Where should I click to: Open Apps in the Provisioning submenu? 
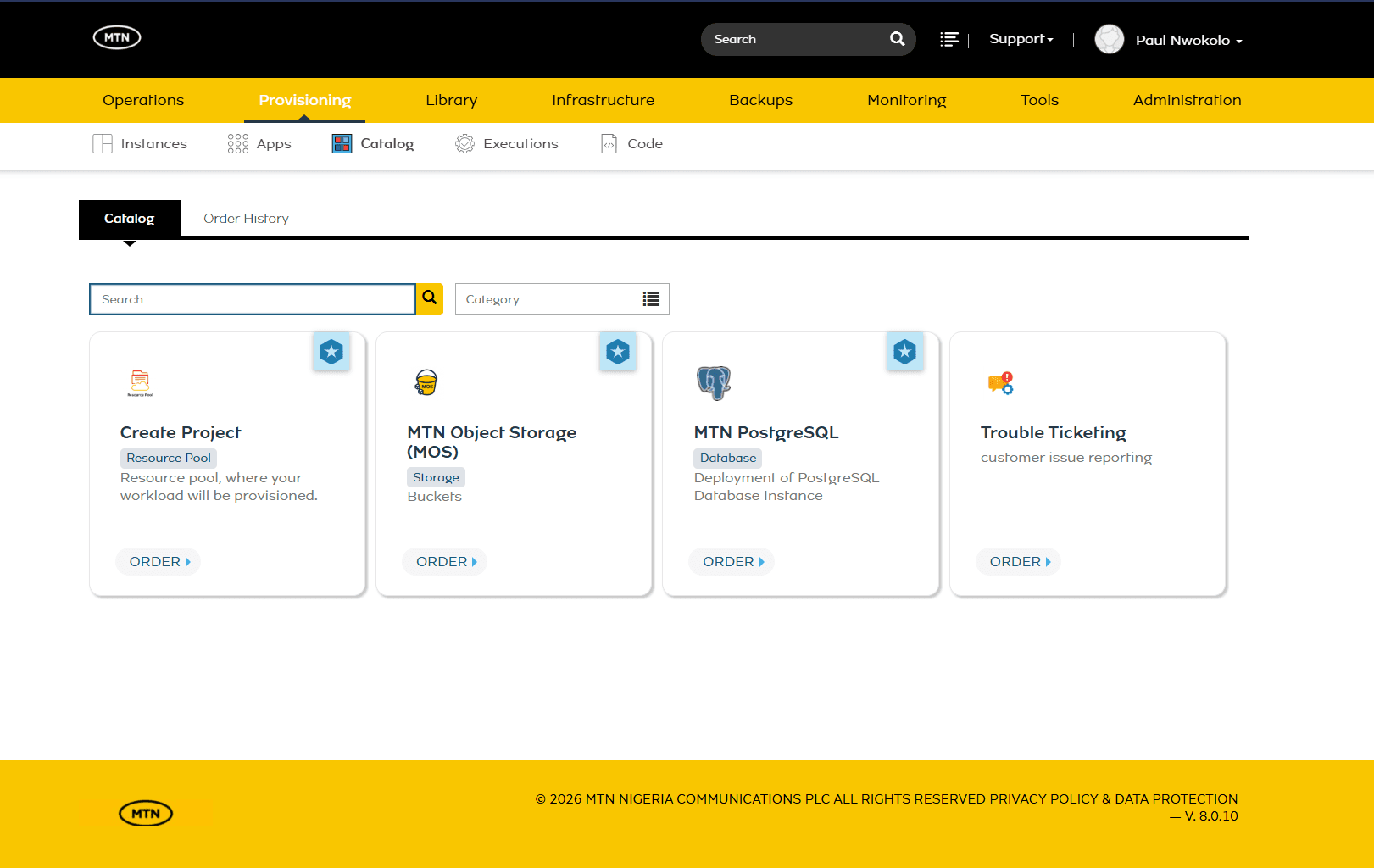(259, 144)
